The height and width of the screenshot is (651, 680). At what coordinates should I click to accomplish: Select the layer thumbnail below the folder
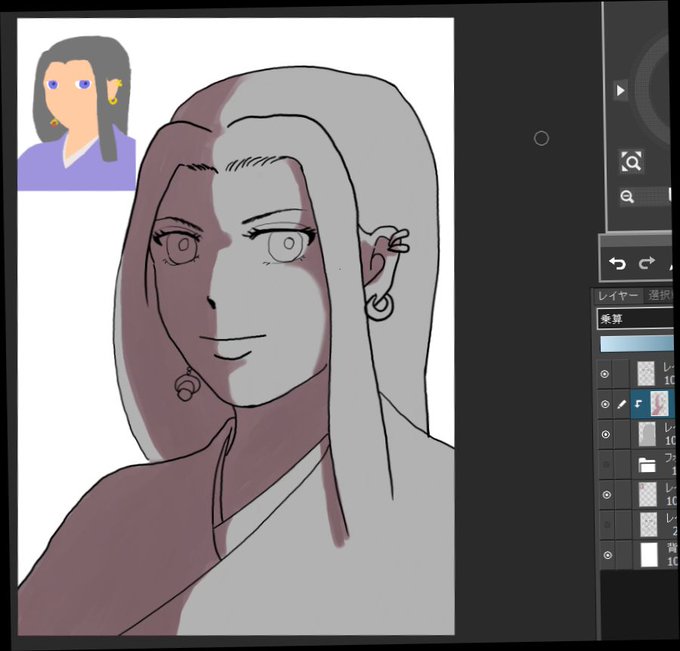click(x=648, y=495)
